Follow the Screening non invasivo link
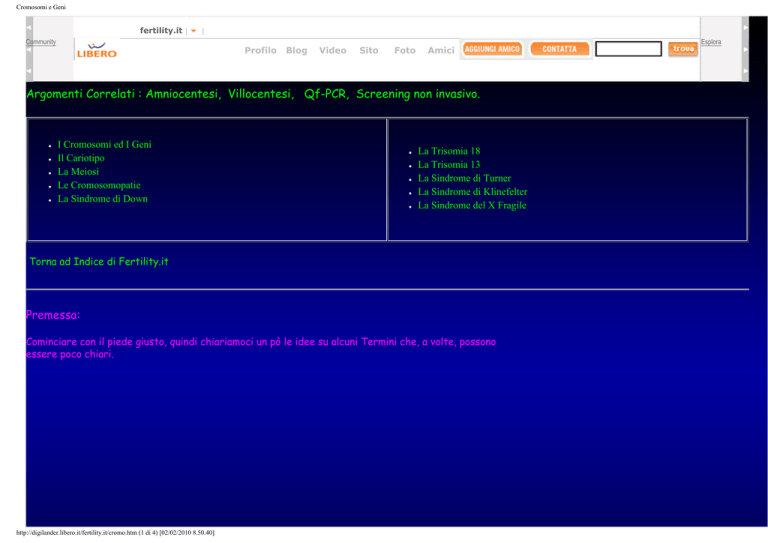This screenshot has height=543, width=768. (x=418, y=95)
